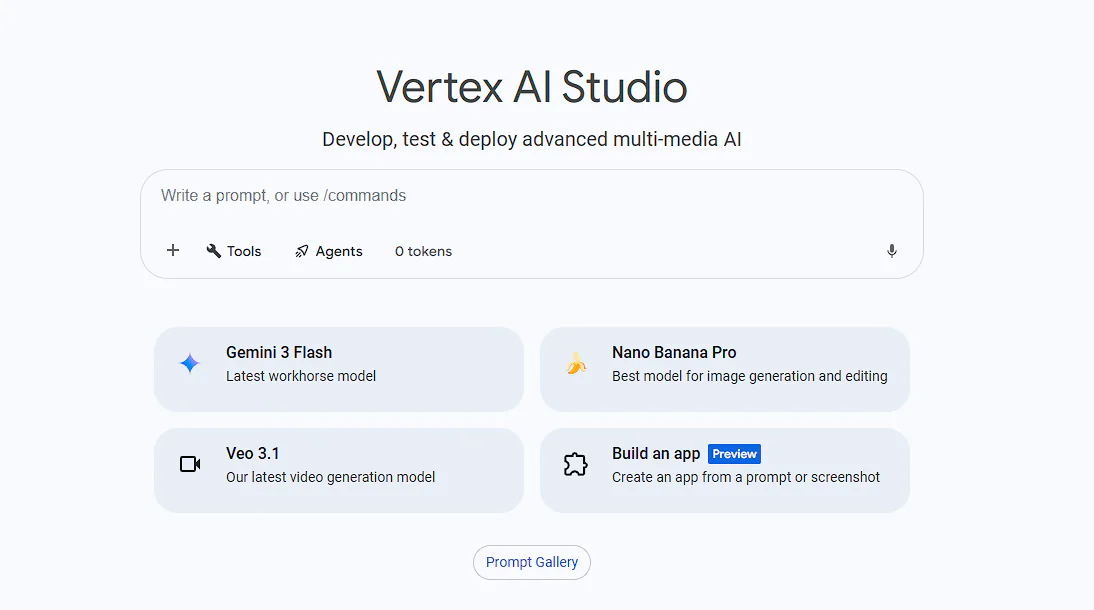This screenshot has width=1094, height=610.
Task: Click the plus icon to add attachments
Action: coord(172,250)
